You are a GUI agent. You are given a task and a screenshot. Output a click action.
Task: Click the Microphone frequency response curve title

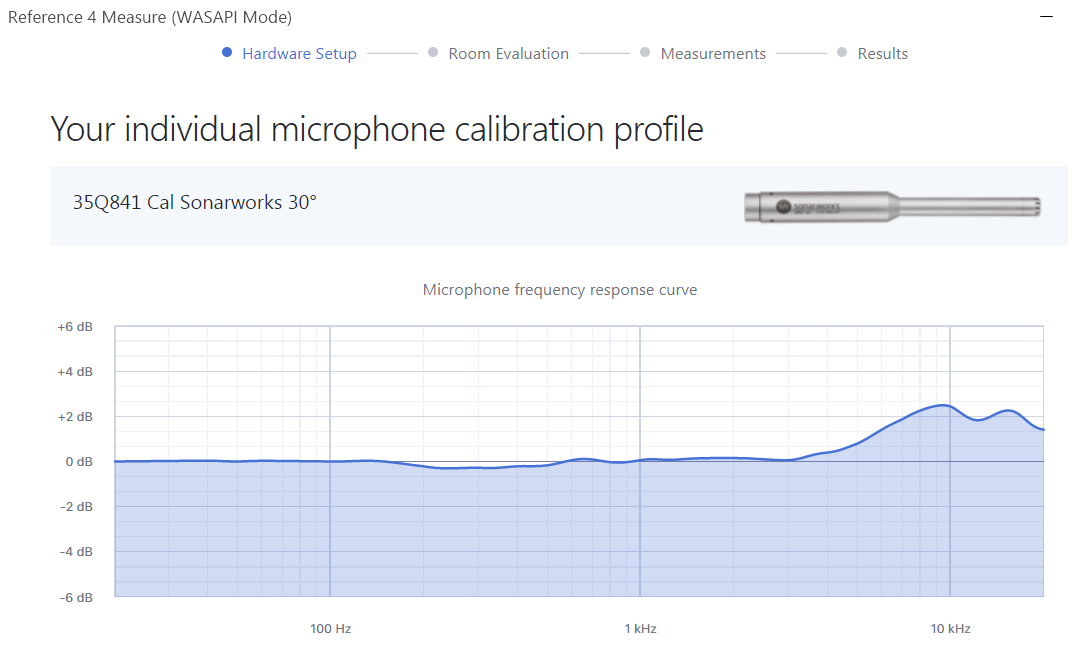[x=559, y=290]
